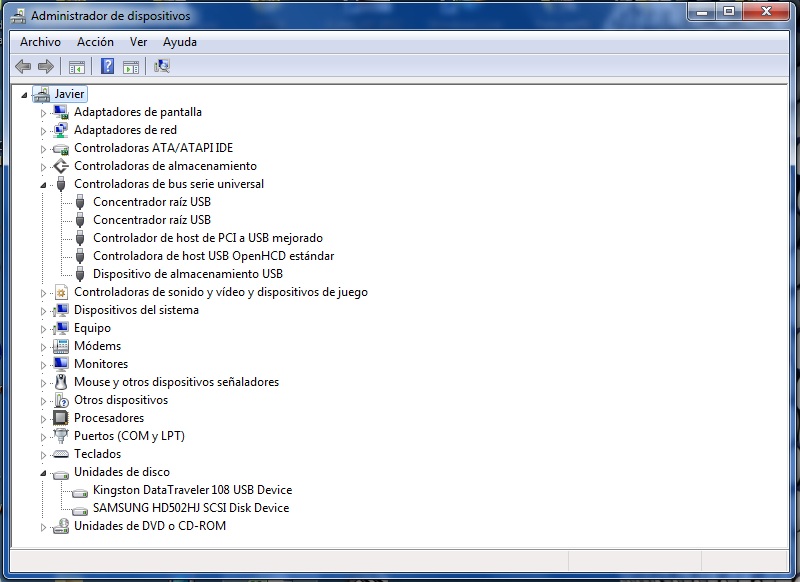The image size is (800, 582).
Task: Expand Unidades de DVD o CD-ROM
Action: click(43, 527)
